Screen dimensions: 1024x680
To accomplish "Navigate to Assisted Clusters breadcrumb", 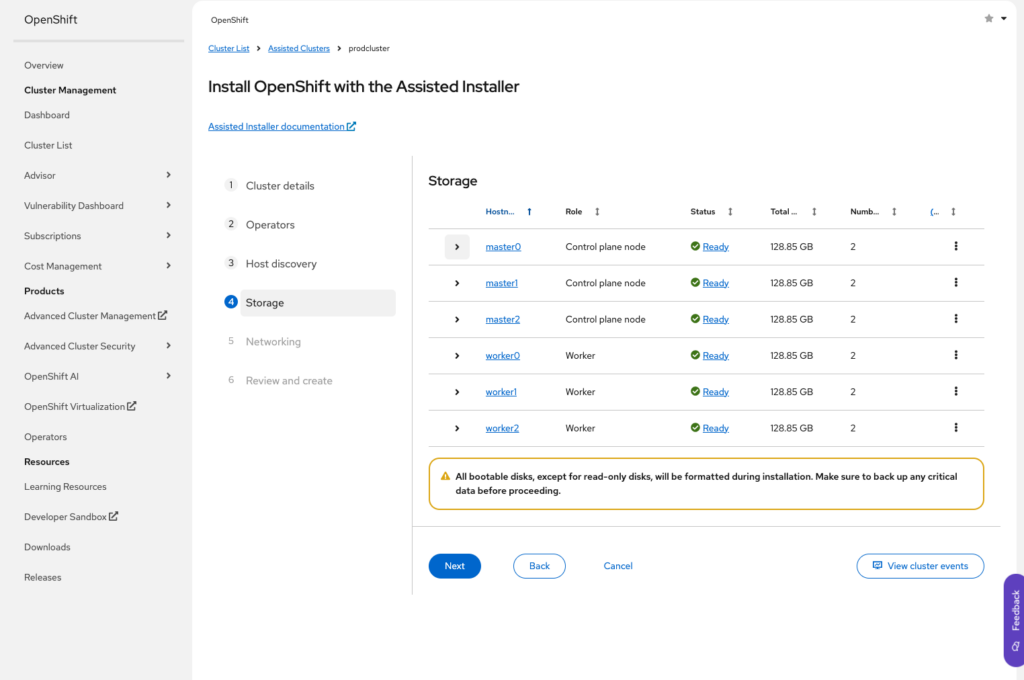I will (x=299, y=48).
